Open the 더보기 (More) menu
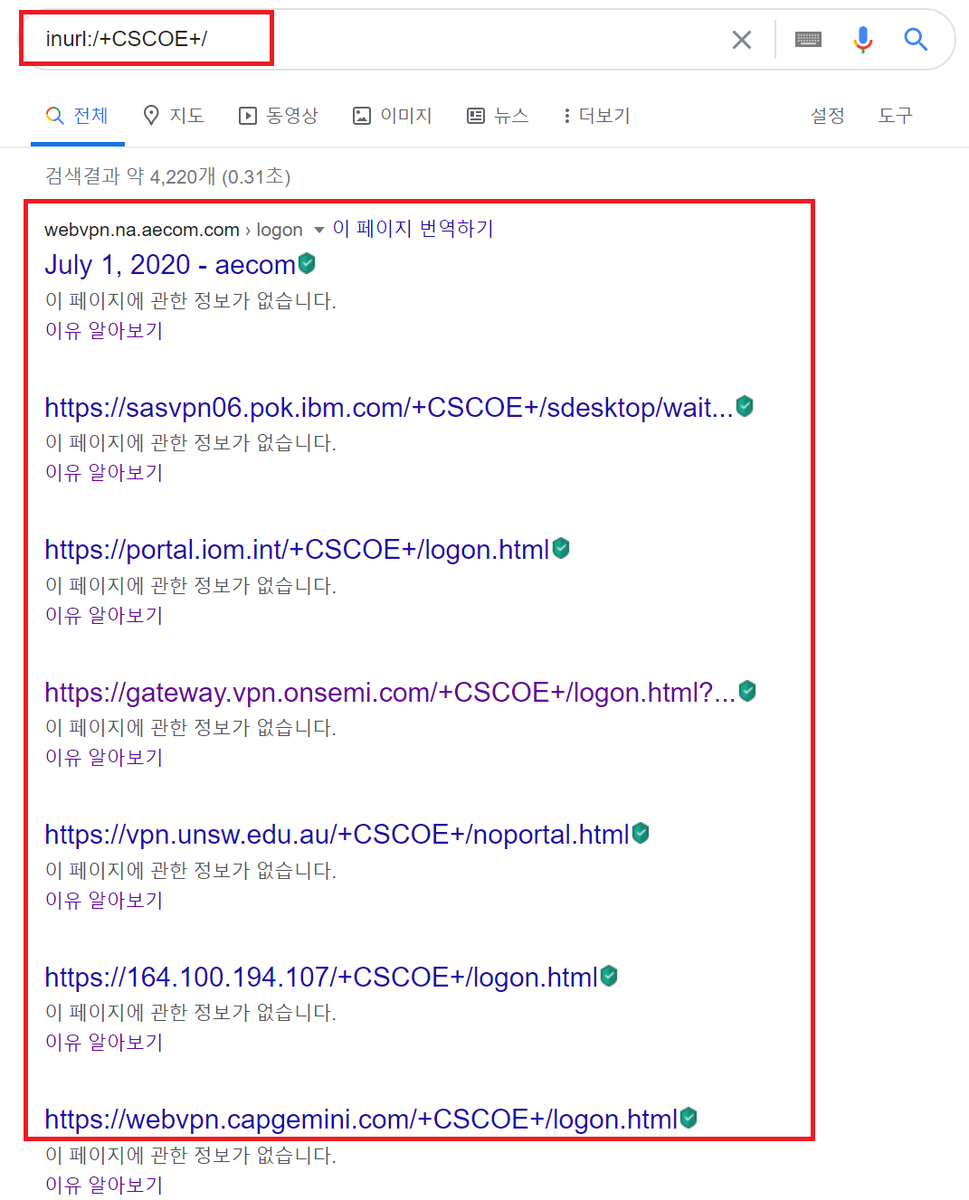The image size is (969, 1200). [596, 116]
